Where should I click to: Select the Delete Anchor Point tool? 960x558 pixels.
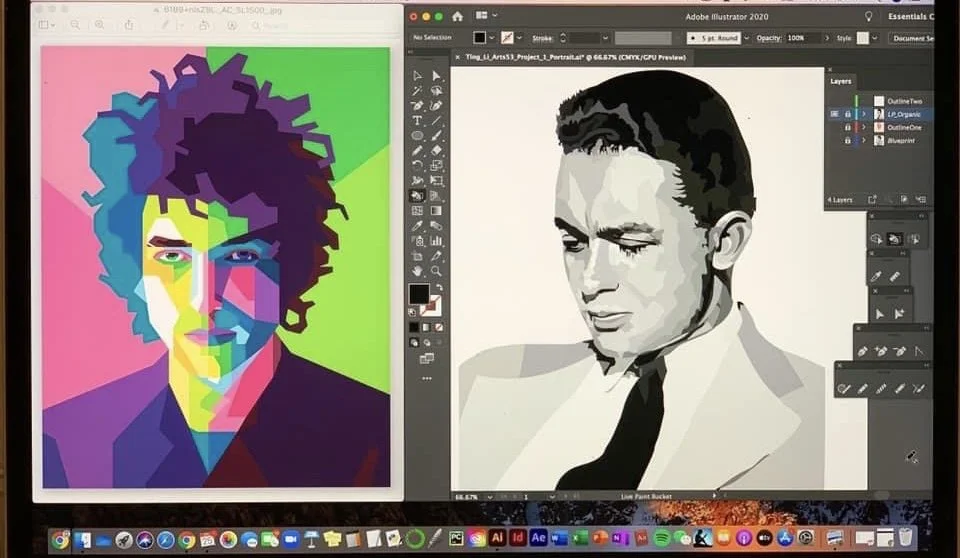[x=900, y=351]
